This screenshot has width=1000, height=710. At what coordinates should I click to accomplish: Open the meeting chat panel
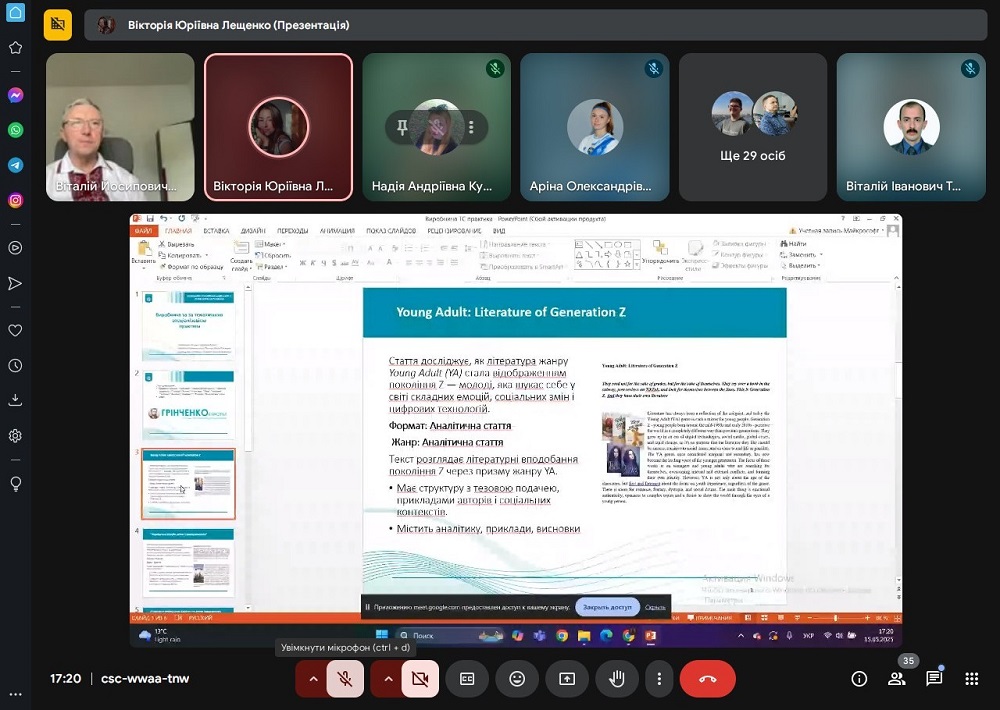(x=934, y=678)
